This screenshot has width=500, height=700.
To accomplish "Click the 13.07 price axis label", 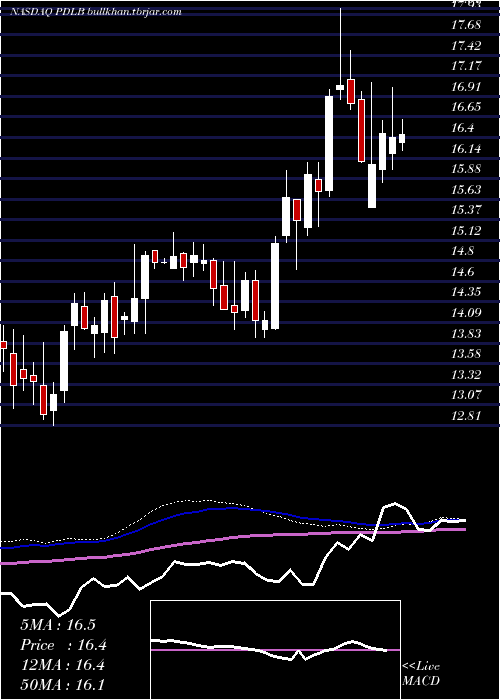I will (466, 395).
